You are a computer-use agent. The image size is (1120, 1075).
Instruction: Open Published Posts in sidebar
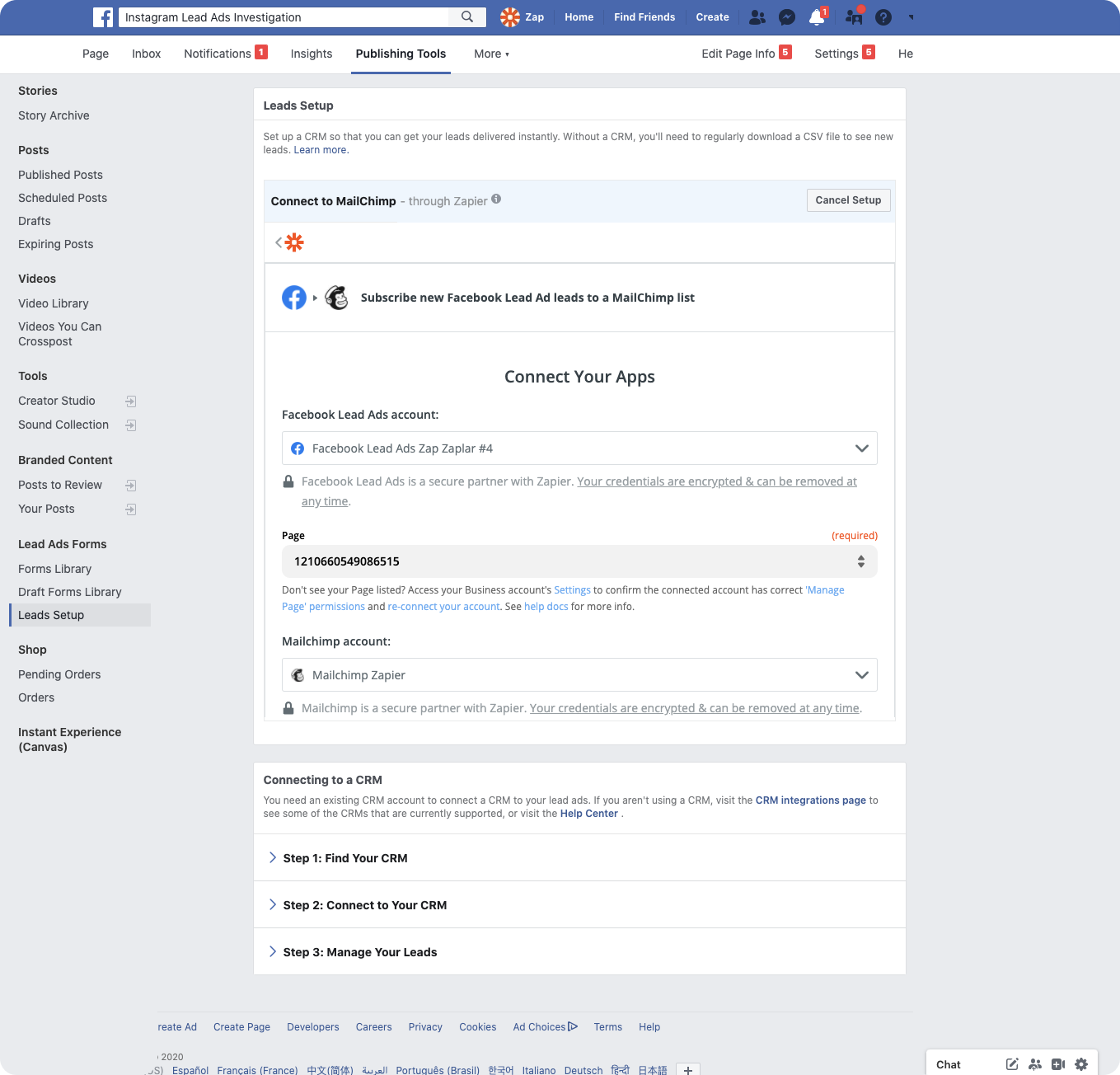pos(60,175)
